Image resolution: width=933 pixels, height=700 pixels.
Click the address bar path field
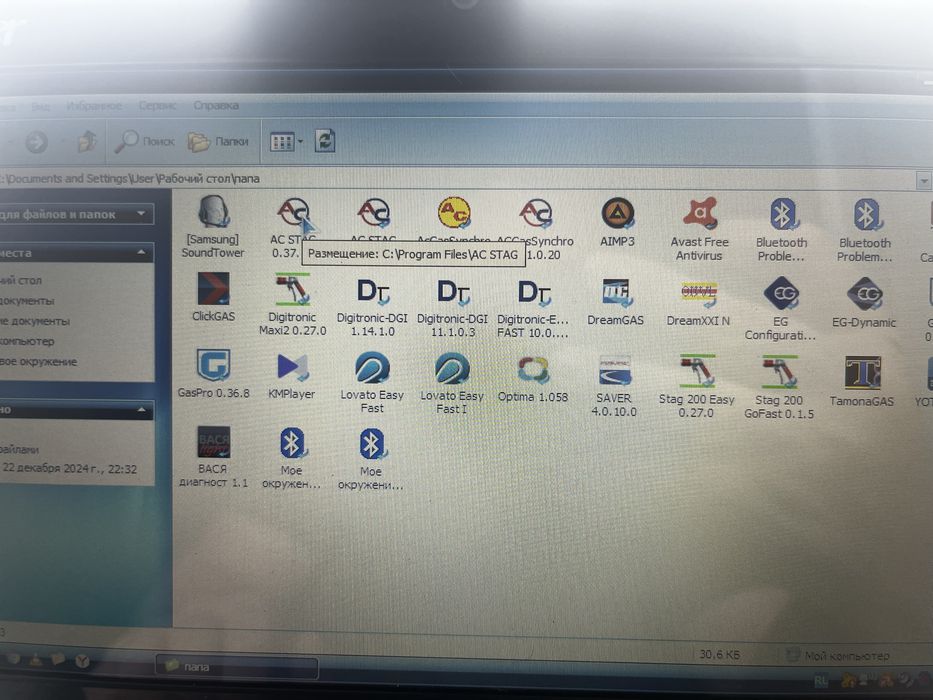[x=457, y=179]
